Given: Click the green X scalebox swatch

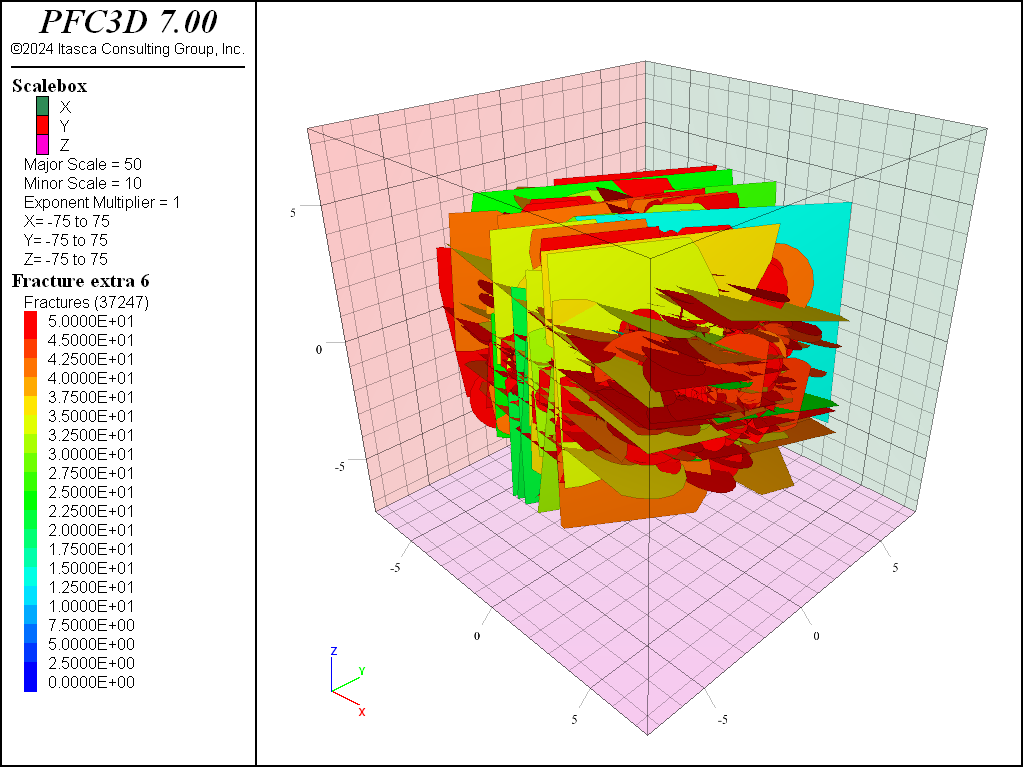Looking at the screenshot, I should pos(43,106).
